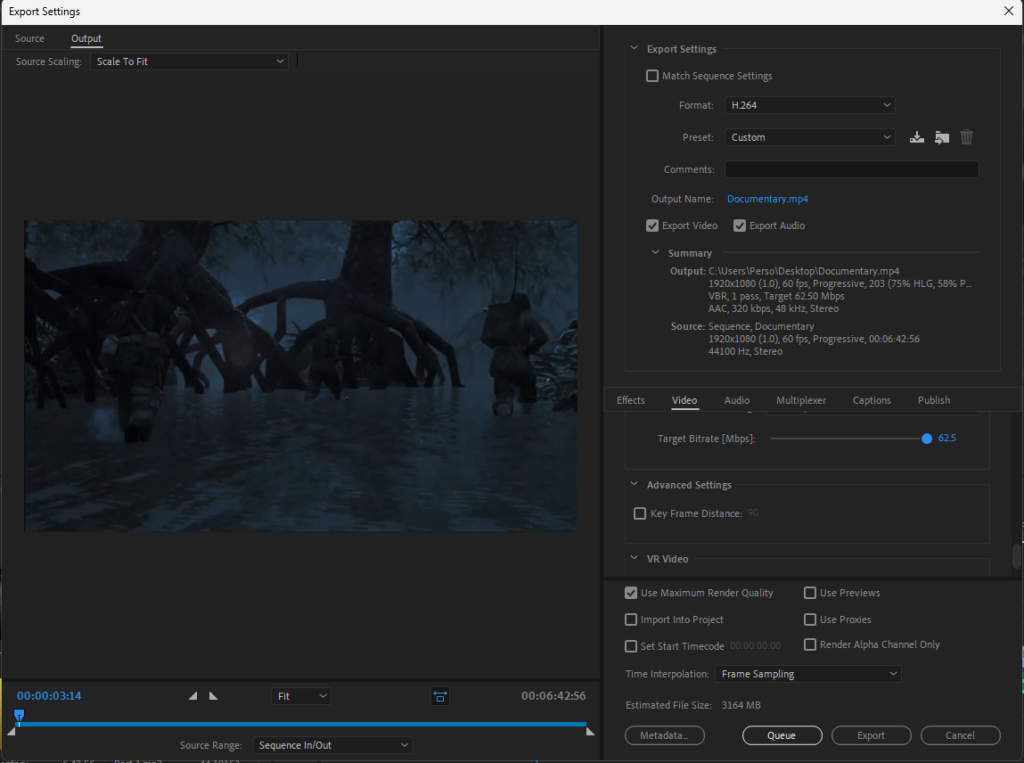Click the blue preview timeline bar
This screenshot has height=763, width=1024.
302,724
